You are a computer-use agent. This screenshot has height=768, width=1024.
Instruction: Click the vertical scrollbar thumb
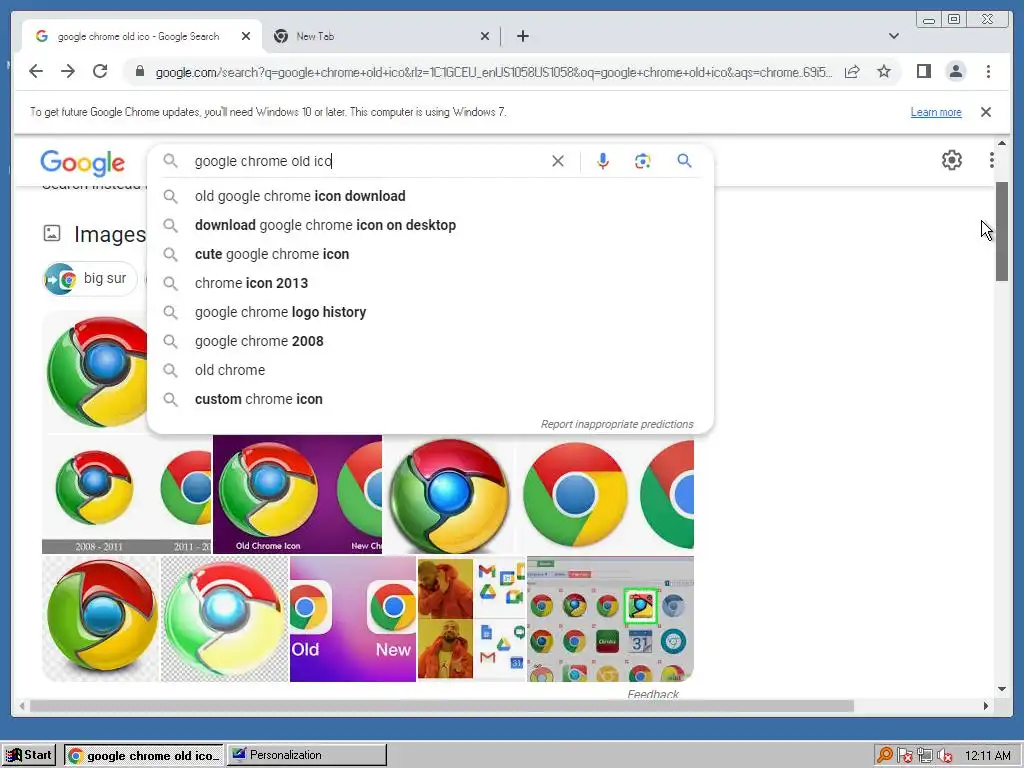tap(1002, 232)
